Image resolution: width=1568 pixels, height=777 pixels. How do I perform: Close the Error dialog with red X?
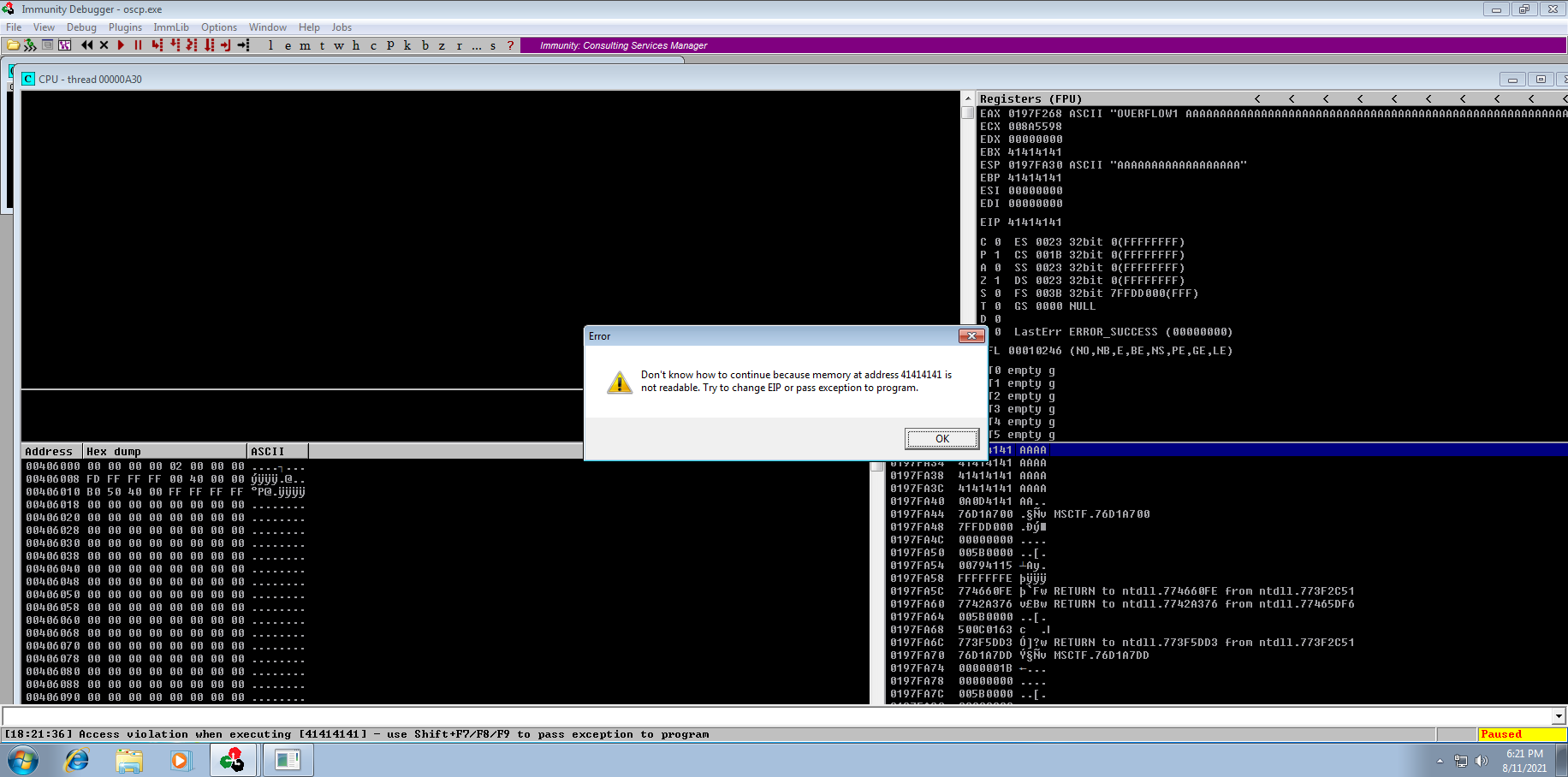click(x=971, y=336)
